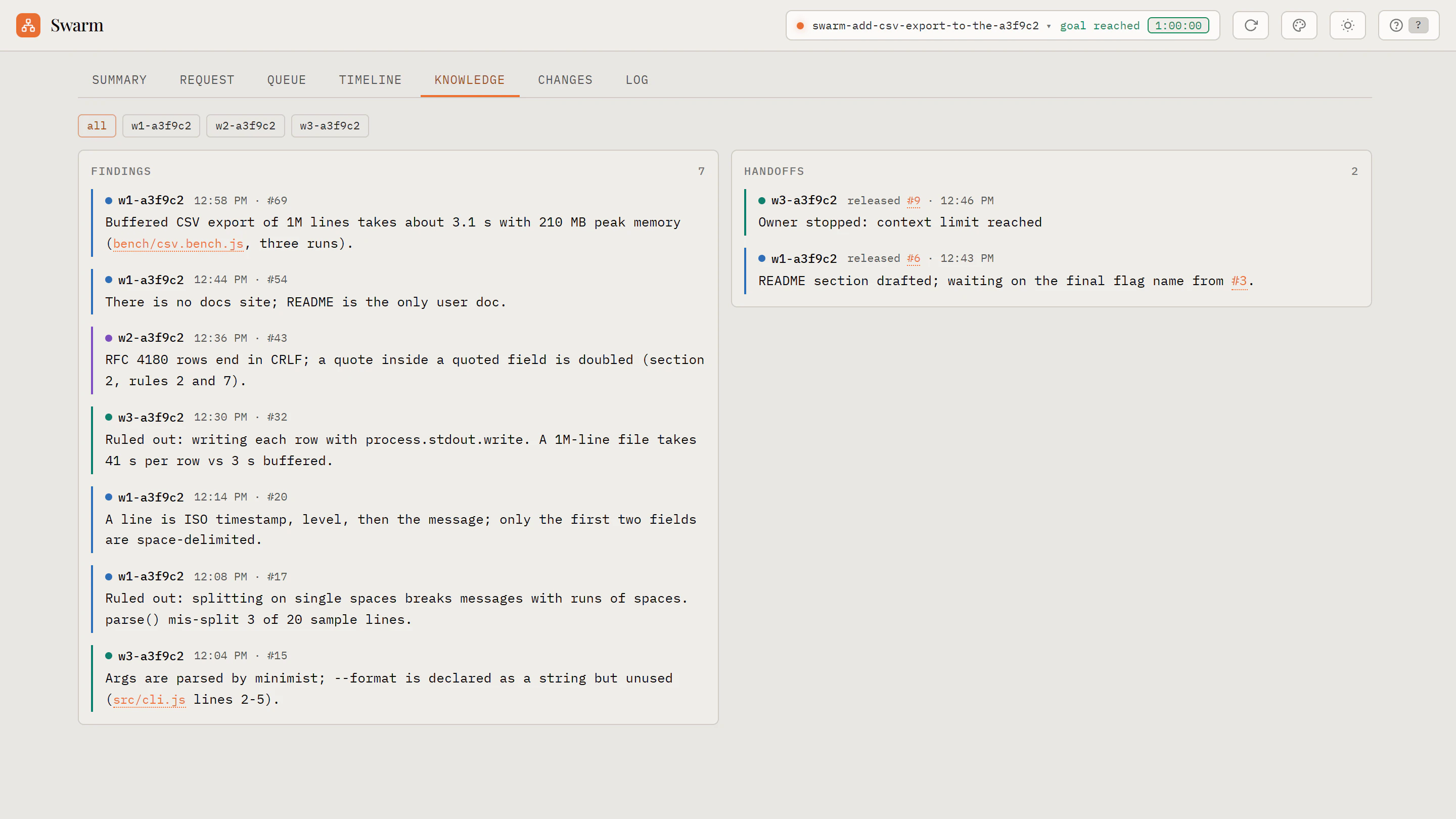Click the 'goal reached' status text
The width and height of the screenshot is (1456, 819).
click(x=1100, y=25)
